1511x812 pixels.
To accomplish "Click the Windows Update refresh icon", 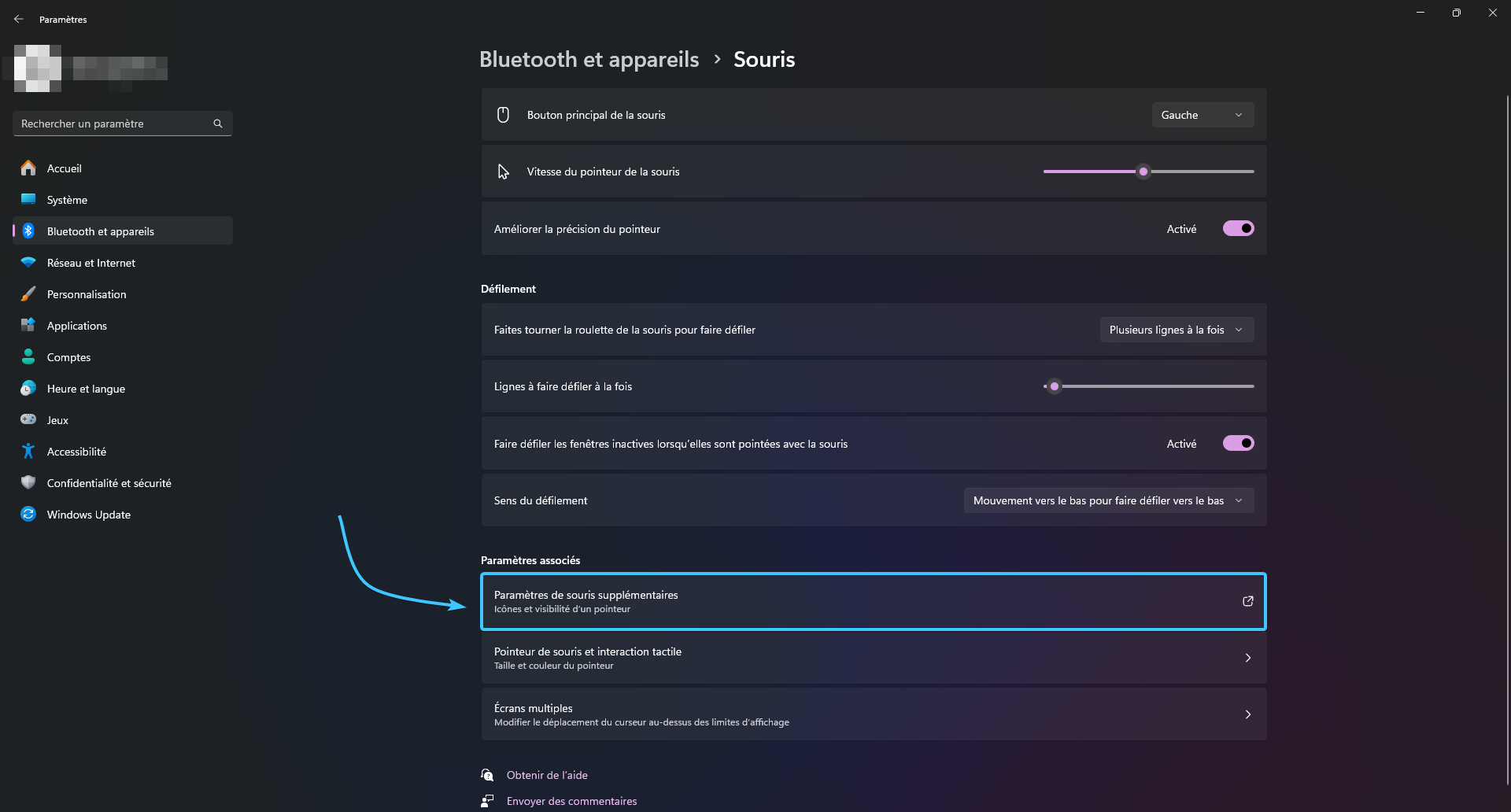I will [x=28, y=514].
